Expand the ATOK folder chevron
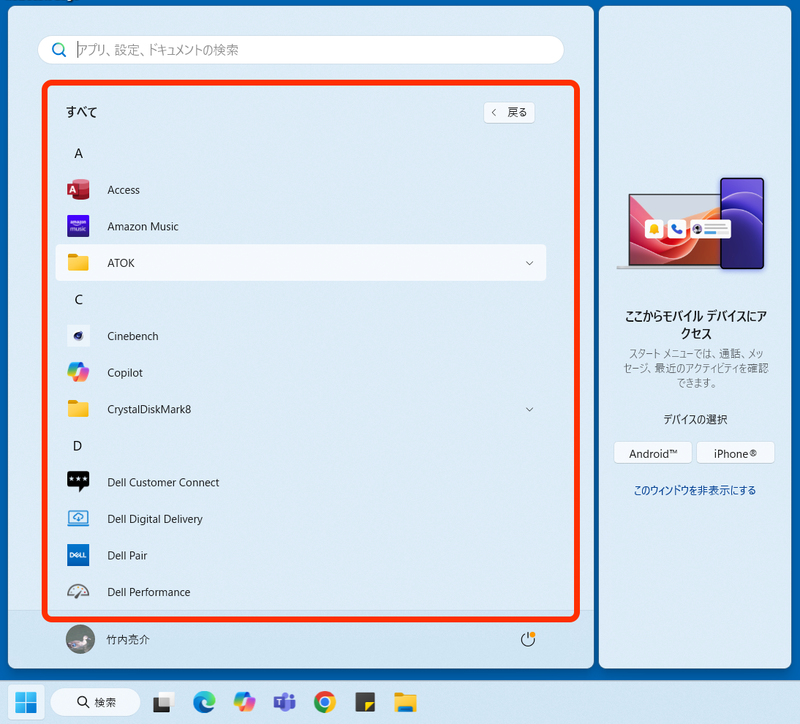Screen dimensions: 800x724 pyautogui.click(x=530, y=263)
